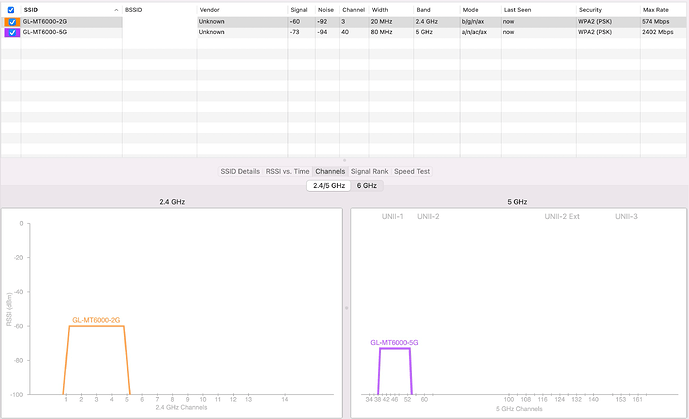Click the orange GL-MT6000-2G chart label
This screenshot has width=689, height=419.
pyautogui.click(x=96, y=320)
